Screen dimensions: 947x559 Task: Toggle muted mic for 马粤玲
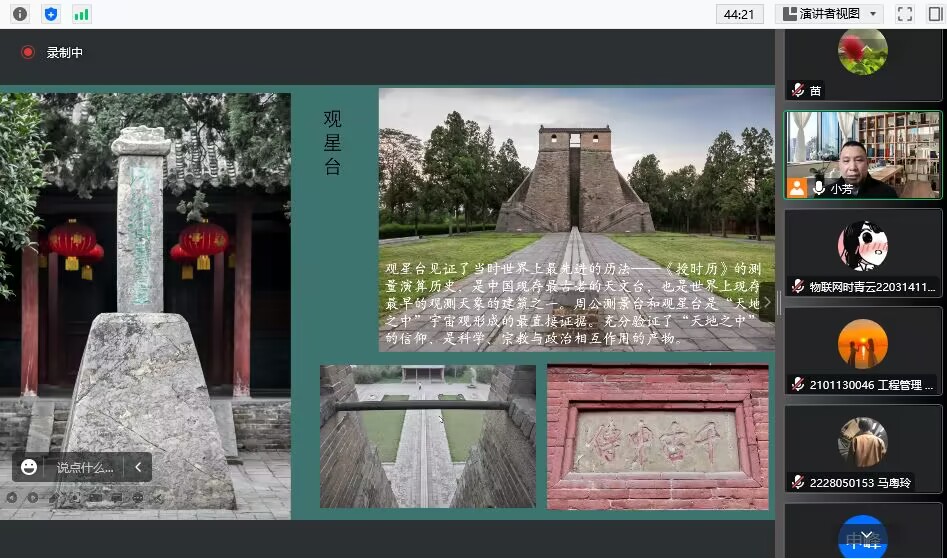pyautogui.click(x=797, y=482)
